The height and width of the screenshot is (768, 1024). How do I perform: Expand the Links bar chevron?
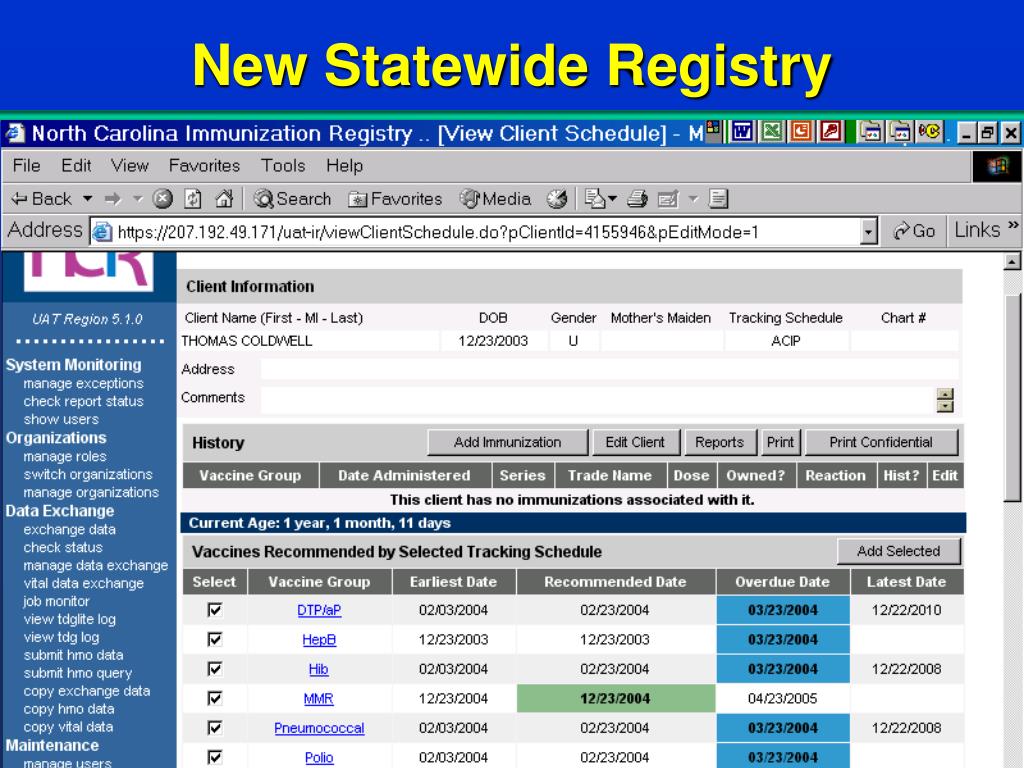(1013, 225)
